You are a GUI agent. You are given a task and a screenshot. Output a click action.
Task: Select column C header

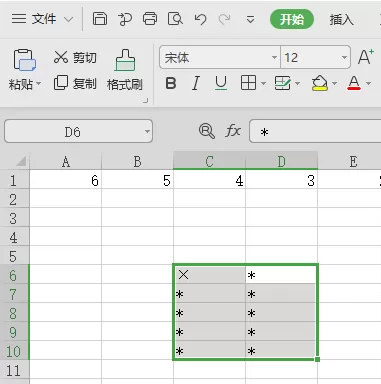(x=209, y=162)
